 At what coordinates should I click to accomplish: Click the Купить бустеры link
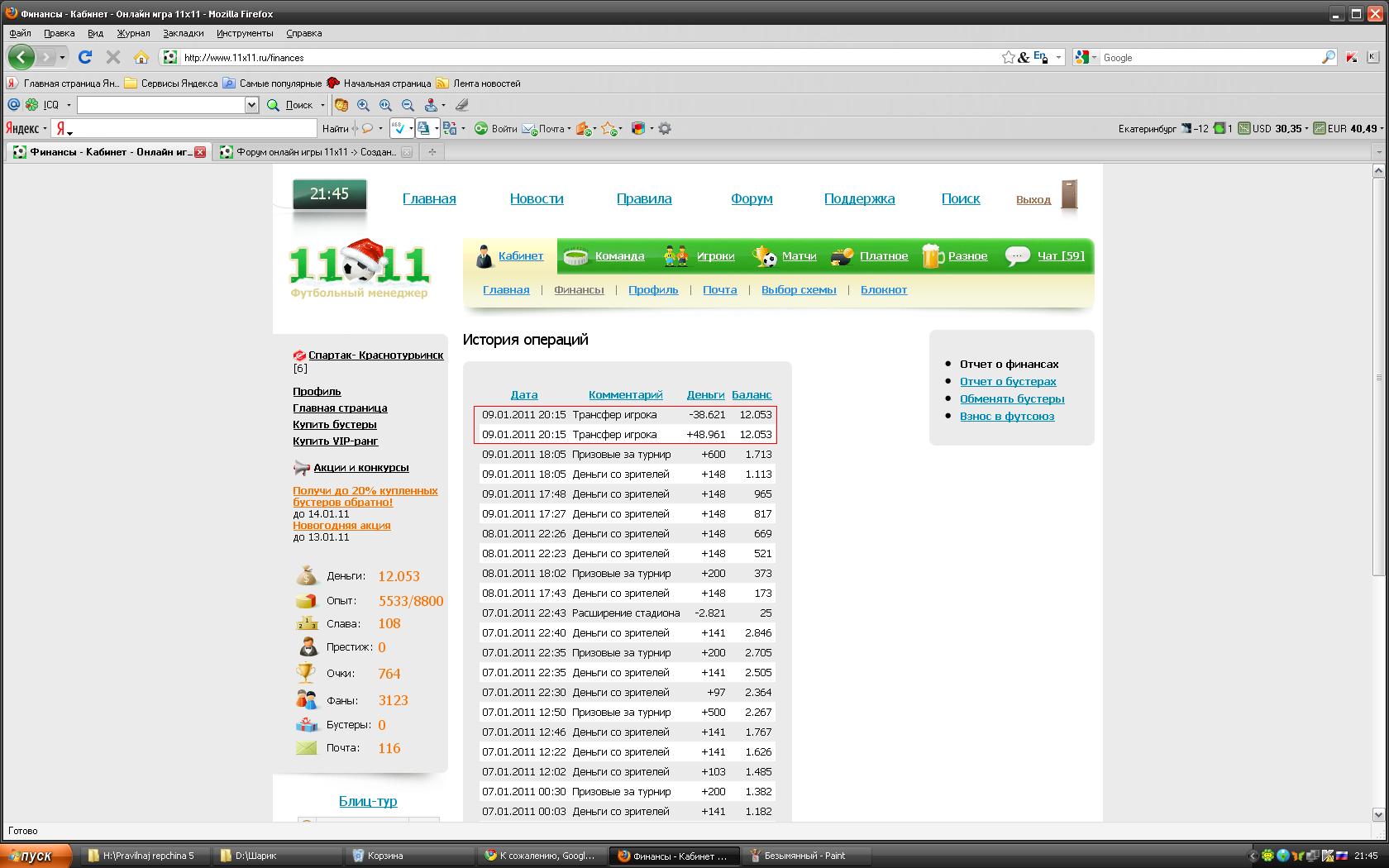pyautogui.click(x=334, y=424)
